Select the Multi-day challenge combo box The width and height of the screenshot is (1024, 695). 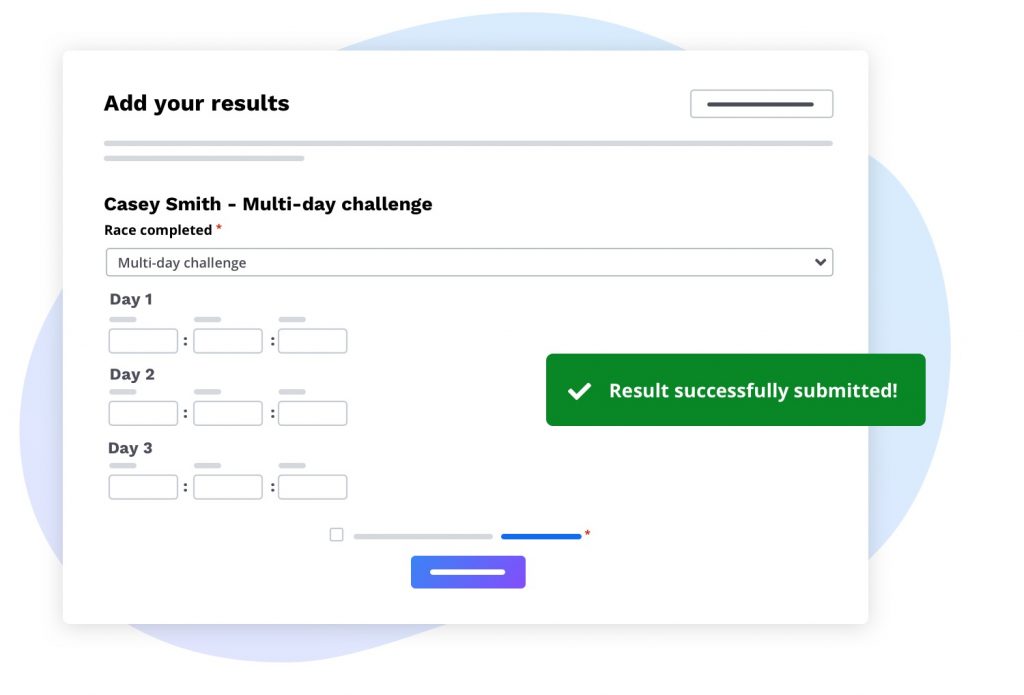[468, 263]
